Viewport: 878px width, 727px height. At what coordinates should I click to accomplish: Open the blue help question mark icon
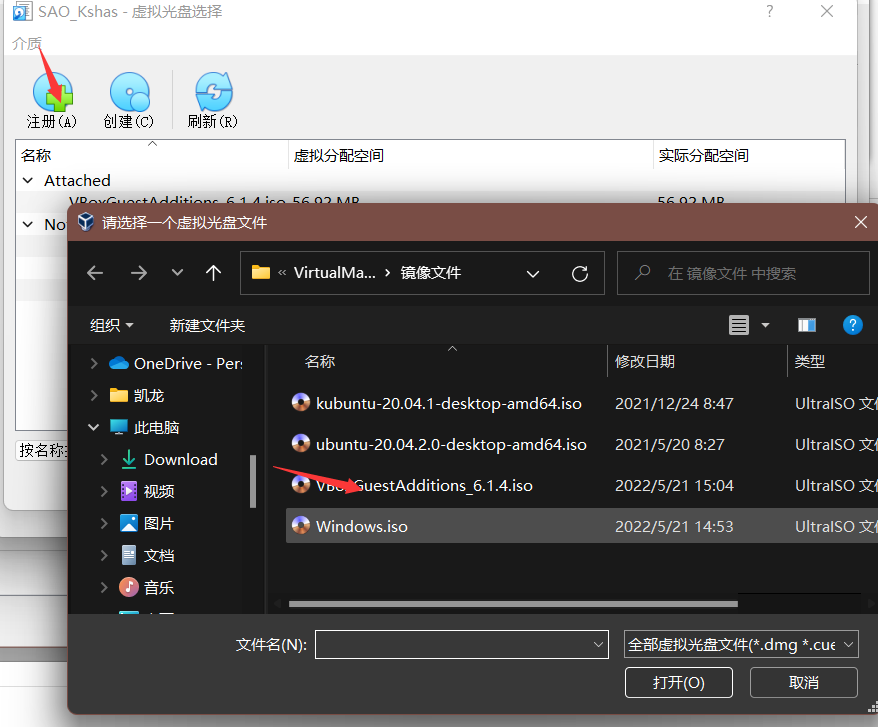(x=852, y=325)
